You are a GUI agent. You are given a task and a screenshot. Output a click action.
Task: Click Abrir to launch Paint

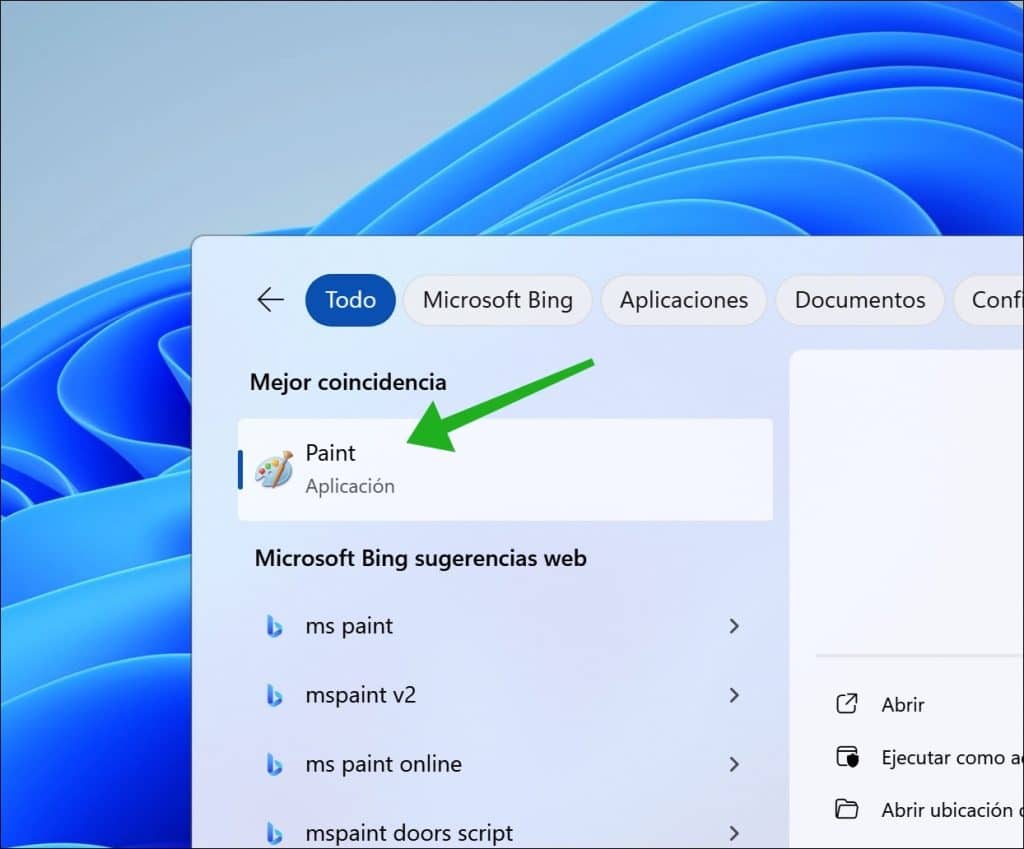pos(901,704)
